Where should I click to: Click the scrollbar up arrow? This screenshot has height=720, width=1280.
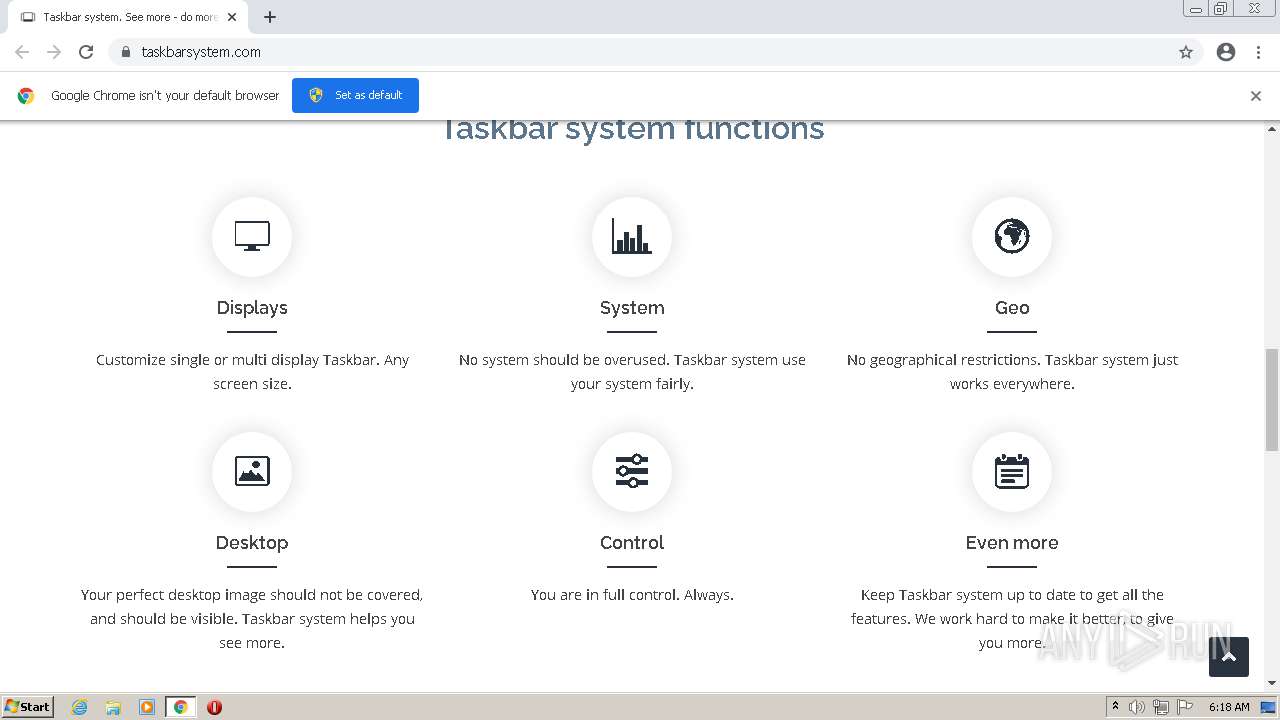click(x=1272, y=129)
